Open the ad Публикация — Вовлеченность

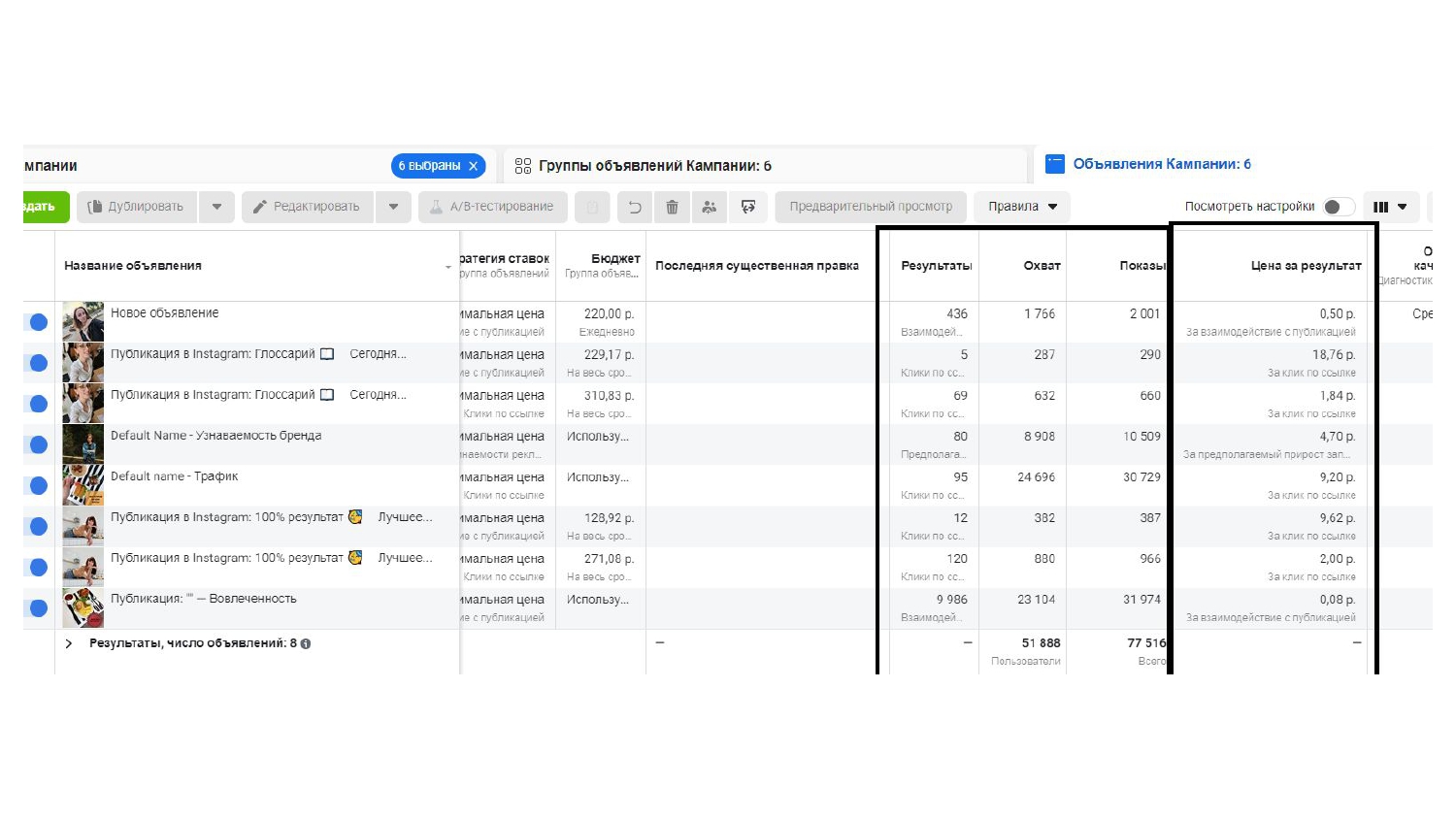pyautogui.click(x=203, y=599)
